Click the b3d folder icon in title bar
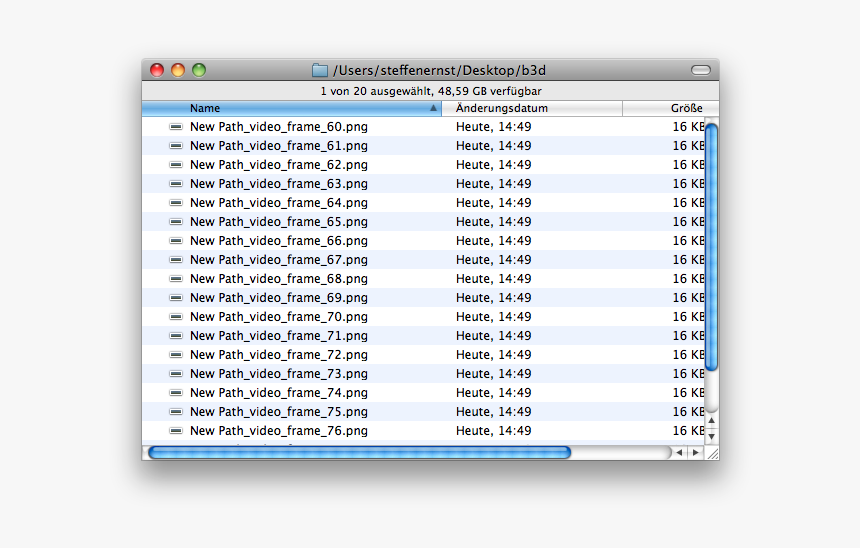 point(320,70)
